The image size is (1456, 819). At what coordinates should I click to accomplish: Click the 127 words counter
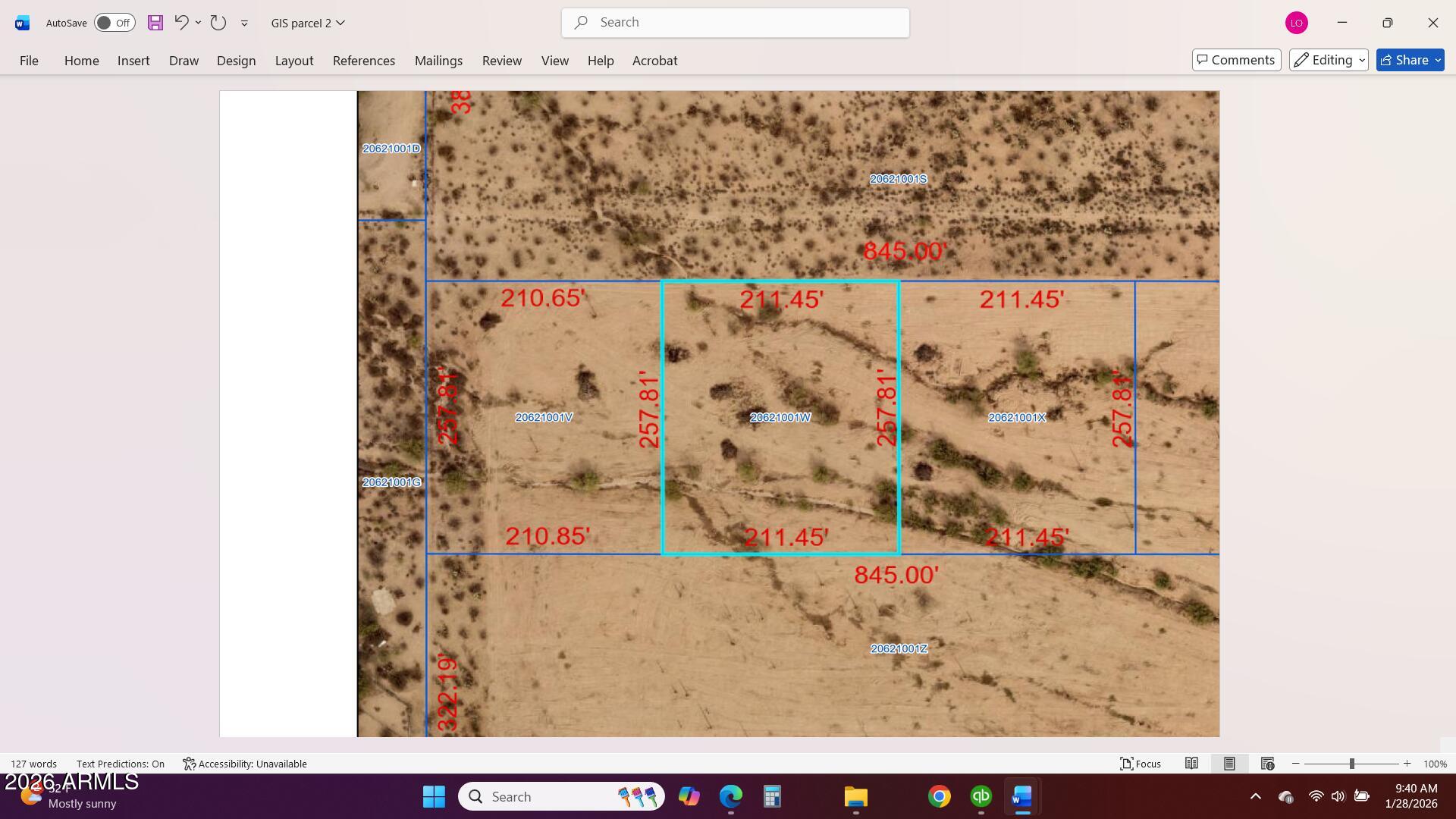tap(34, 764)
